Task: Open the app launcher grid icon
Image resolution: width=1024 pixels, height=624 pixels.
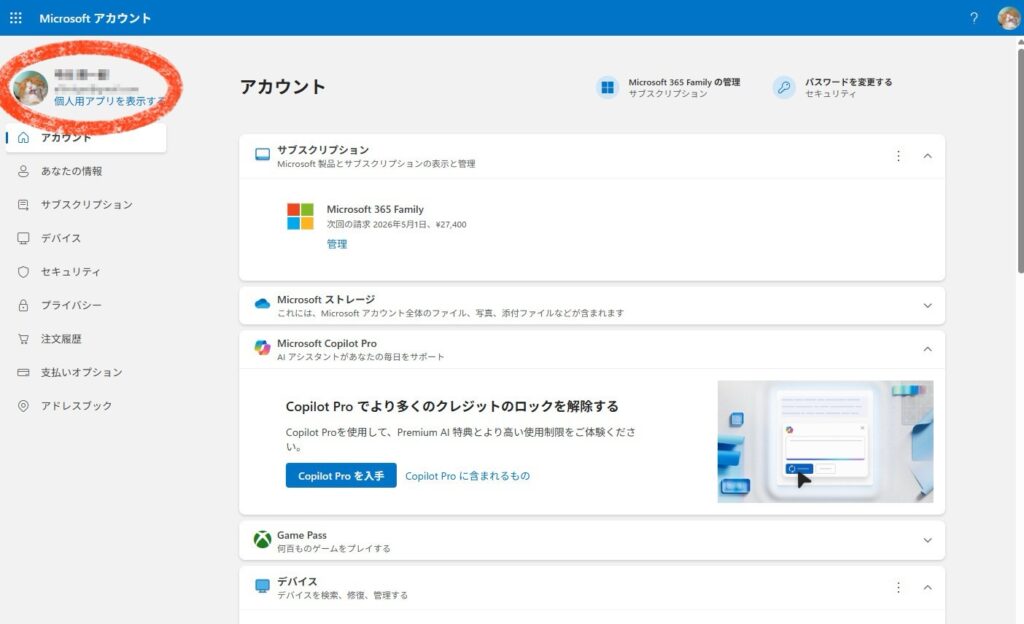Action: coord(15,18)
